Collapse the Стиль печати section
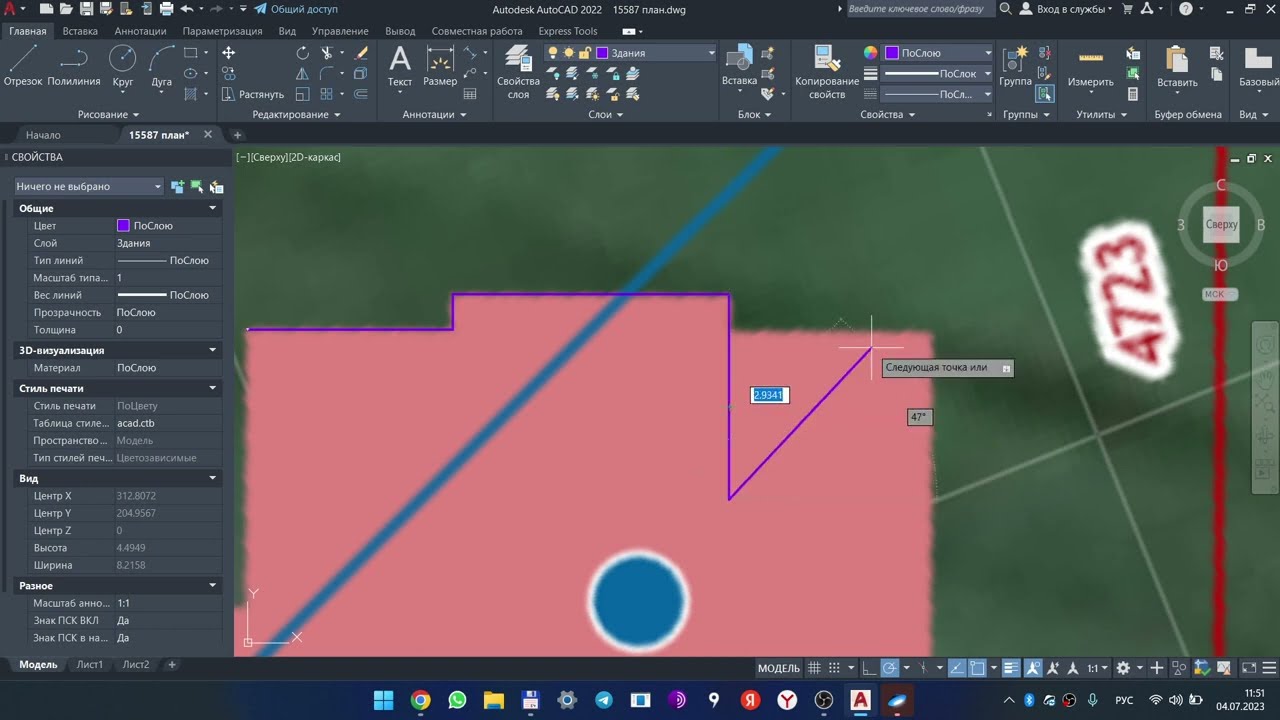Viewport: 1280px width, 720px height. (212, 388)
